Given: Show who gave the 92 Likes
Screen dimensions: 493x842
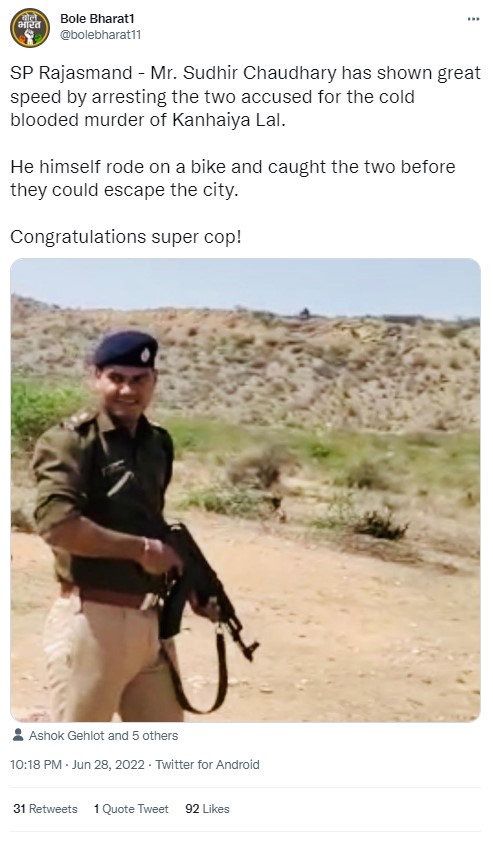Looking at the screenshot, I should [x=207, y=809].
